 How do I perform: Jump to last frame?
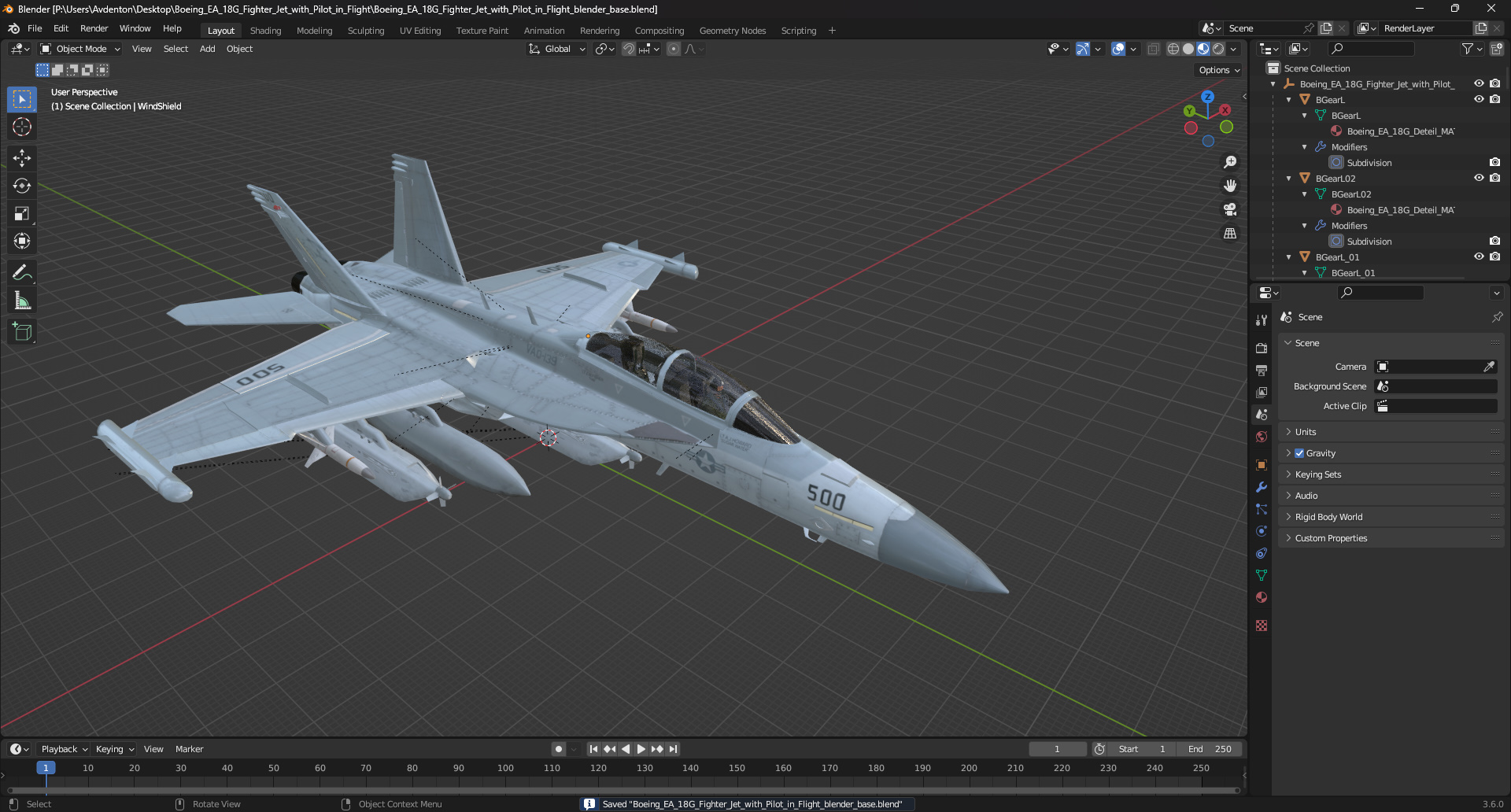(673, 749)
